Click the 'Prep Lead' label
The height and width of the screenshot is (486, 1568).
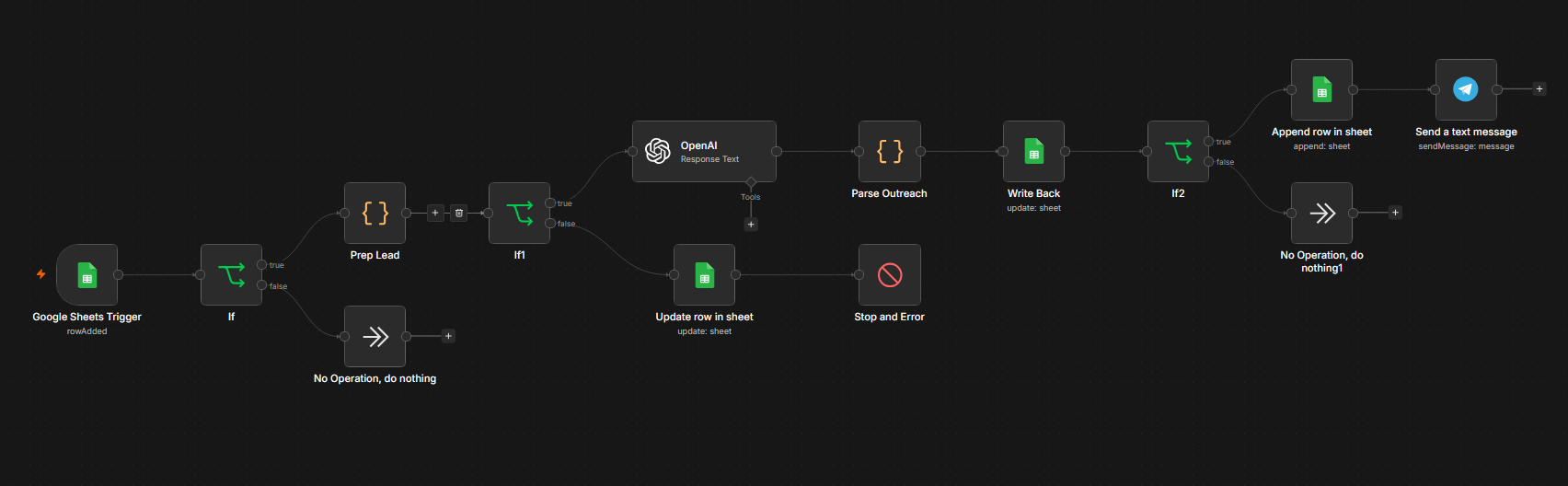375,255
